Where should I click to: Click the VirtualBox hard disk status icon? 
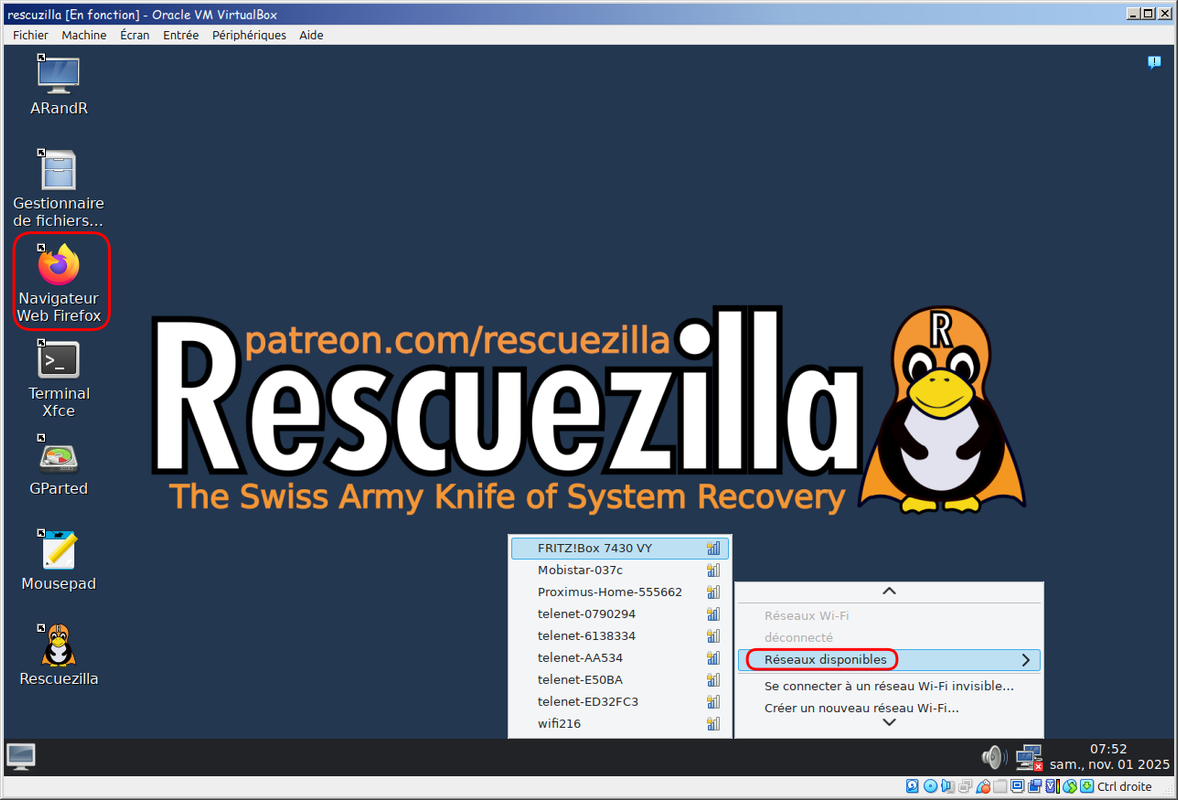click(x=912, y=786)
